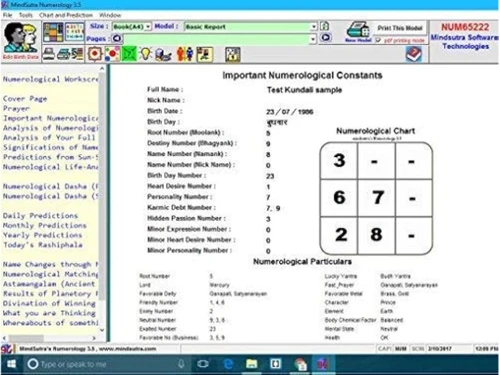This screenshot has height=375, width=500.
Task: Open Task View on the taskbar
Action: pos(203,364)
